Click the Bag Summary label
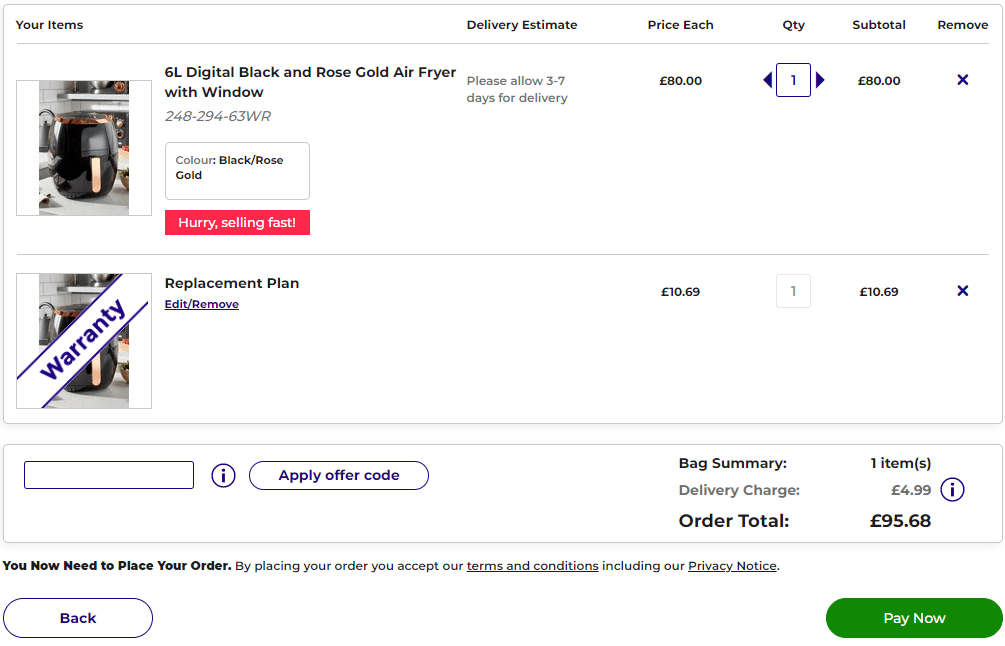Image resolution: width=1005 pixels, height=646 pixels. pos(733,463)
